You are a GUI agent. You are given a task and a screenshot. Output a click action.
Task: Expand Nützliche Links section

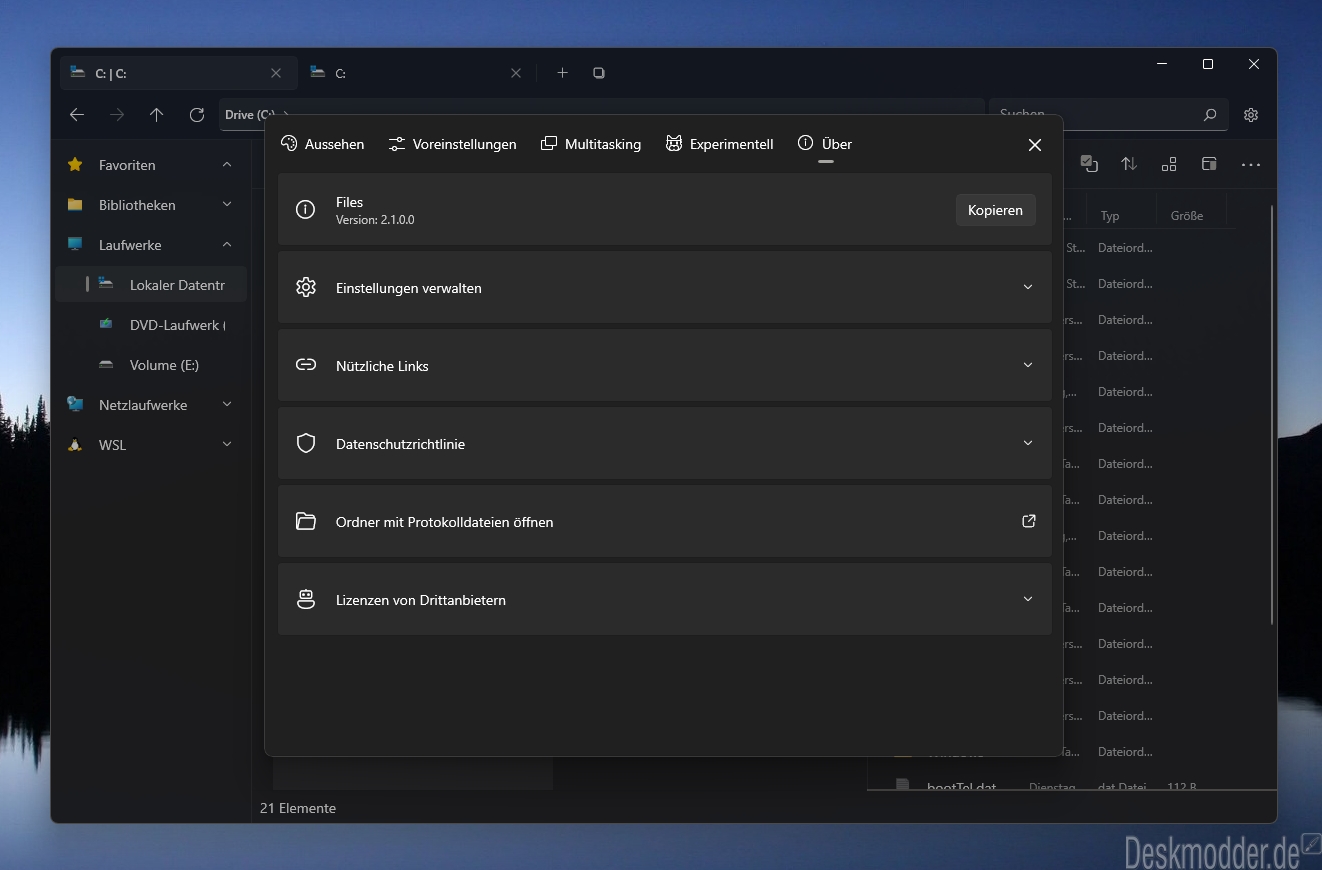[664, 365]
